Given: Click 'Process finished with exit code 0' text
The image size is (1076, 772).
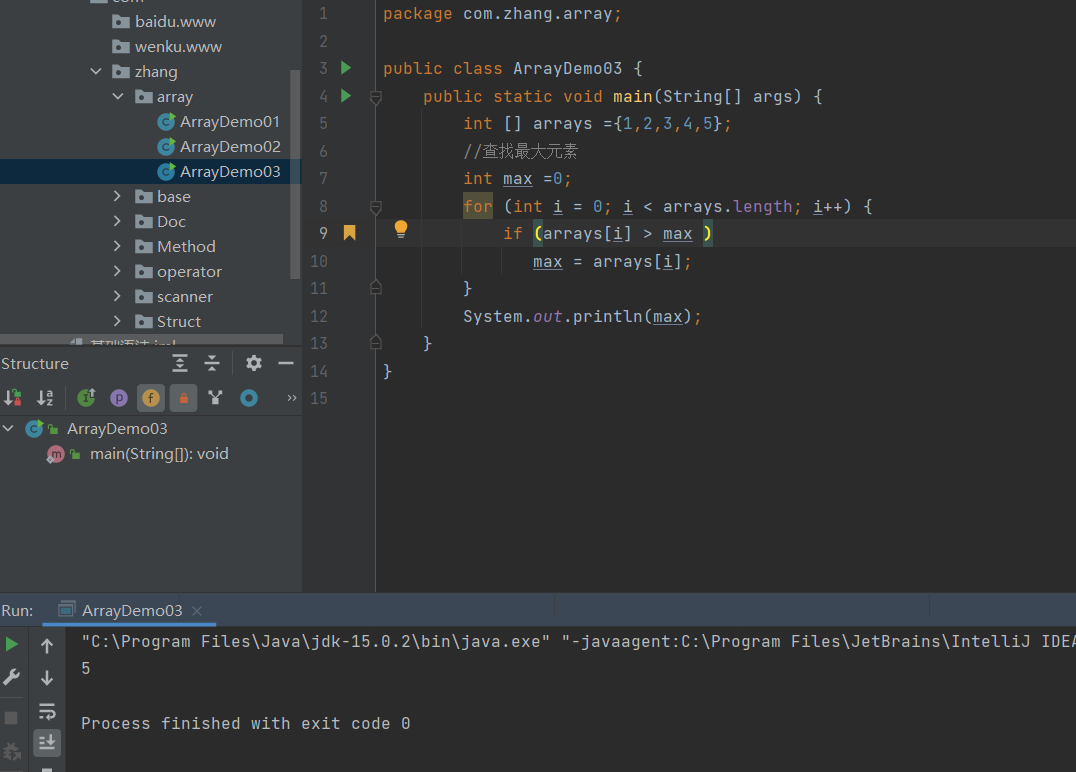Looking at the screenshot, I should click(246, 723).
